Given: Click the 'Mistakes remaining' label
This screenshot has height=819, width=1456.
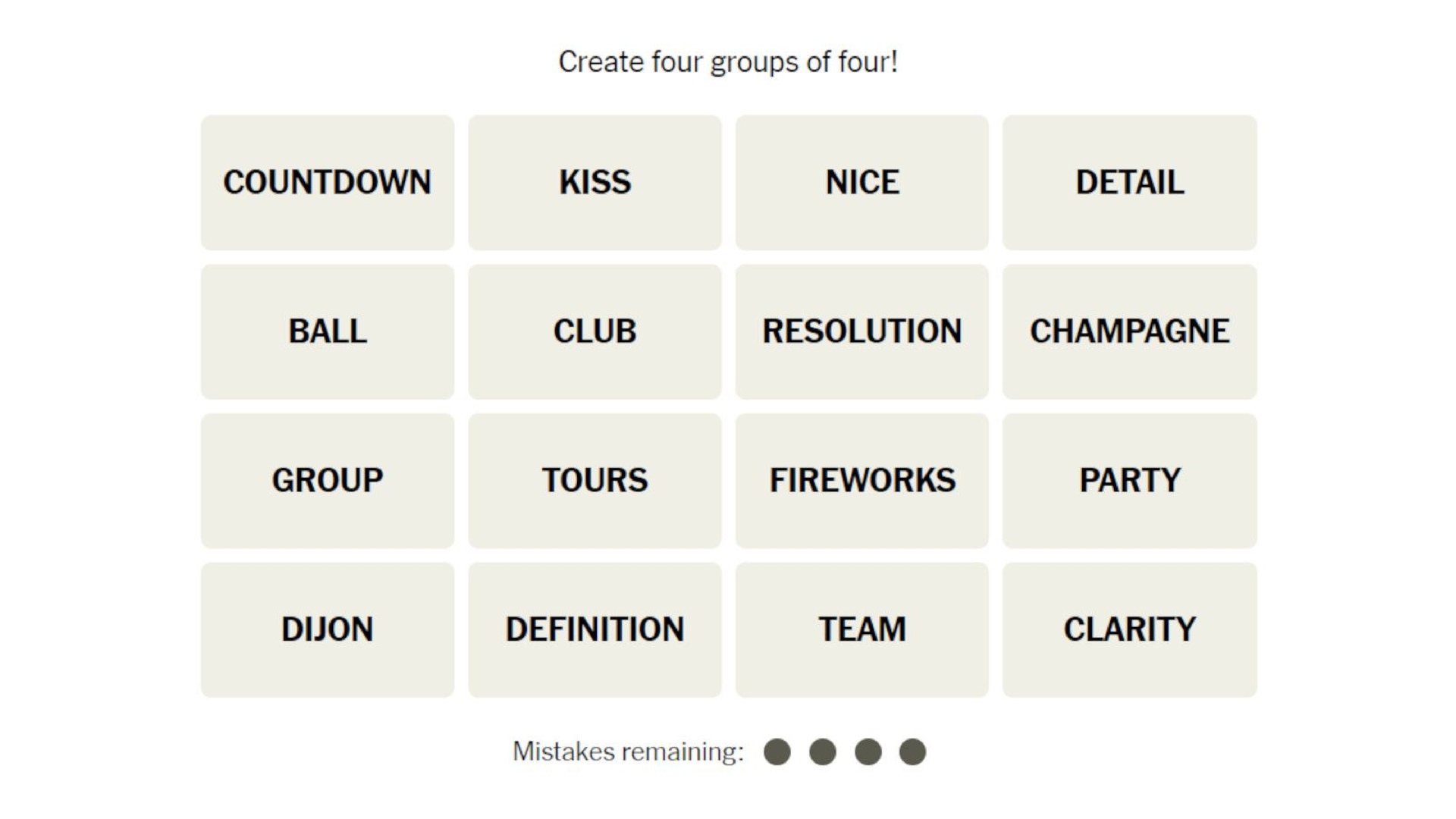Looking at the screenshot, I should click(x=629, y=752).
